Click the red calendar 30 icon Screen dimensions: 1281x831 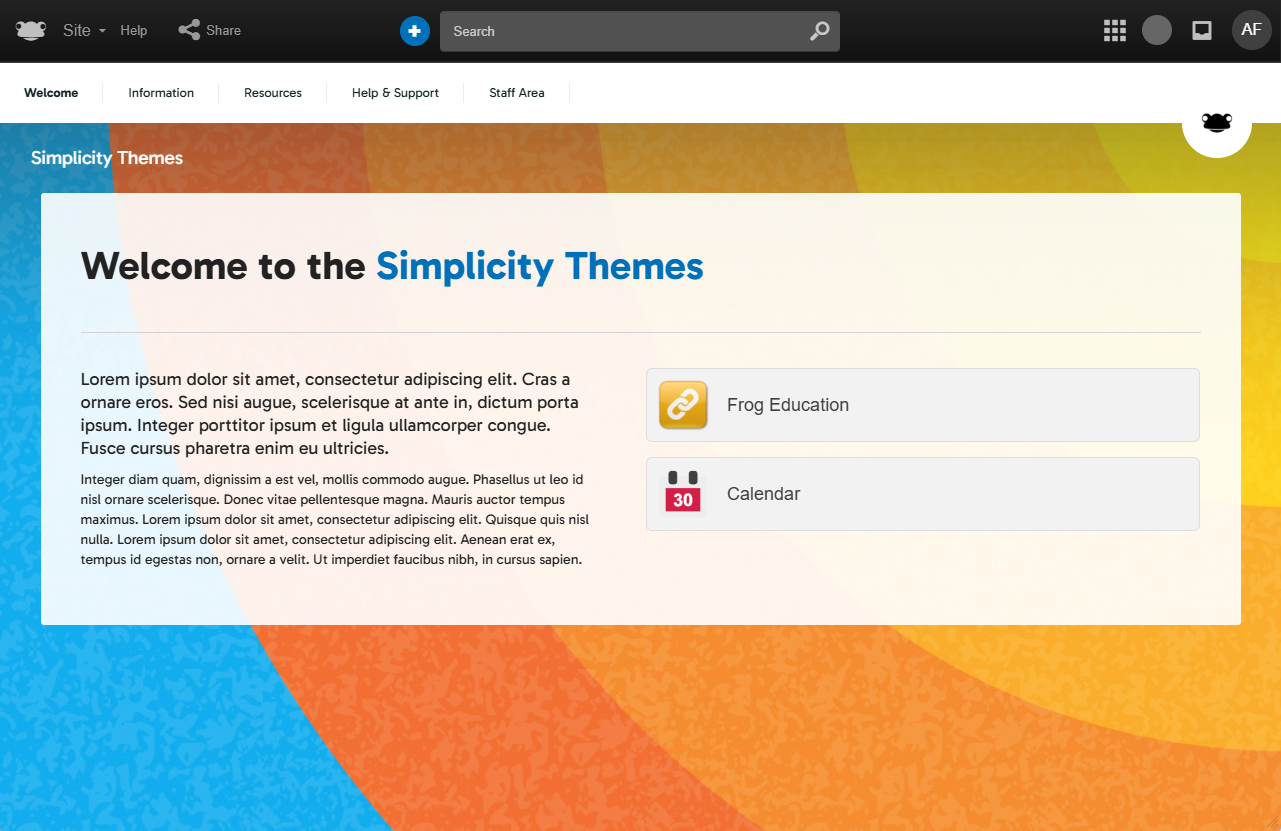click(683, 493)
